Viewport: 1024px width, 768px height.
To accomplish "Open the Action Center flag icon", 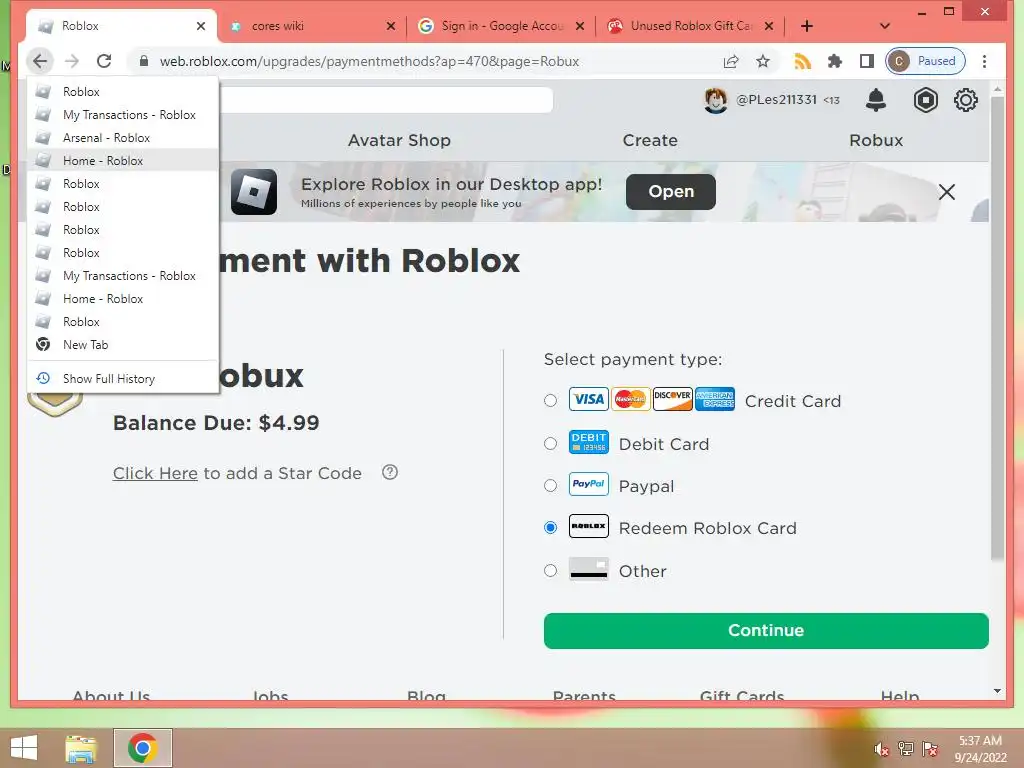I will coord(930,749).
